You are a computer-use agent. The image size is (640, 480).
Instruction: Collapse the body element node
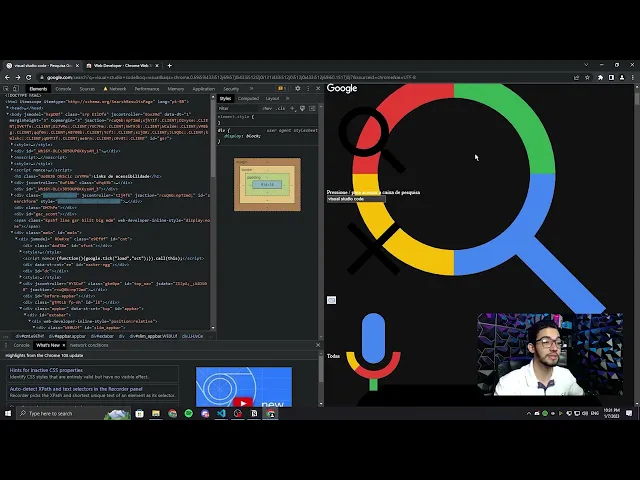click(8, 114)
